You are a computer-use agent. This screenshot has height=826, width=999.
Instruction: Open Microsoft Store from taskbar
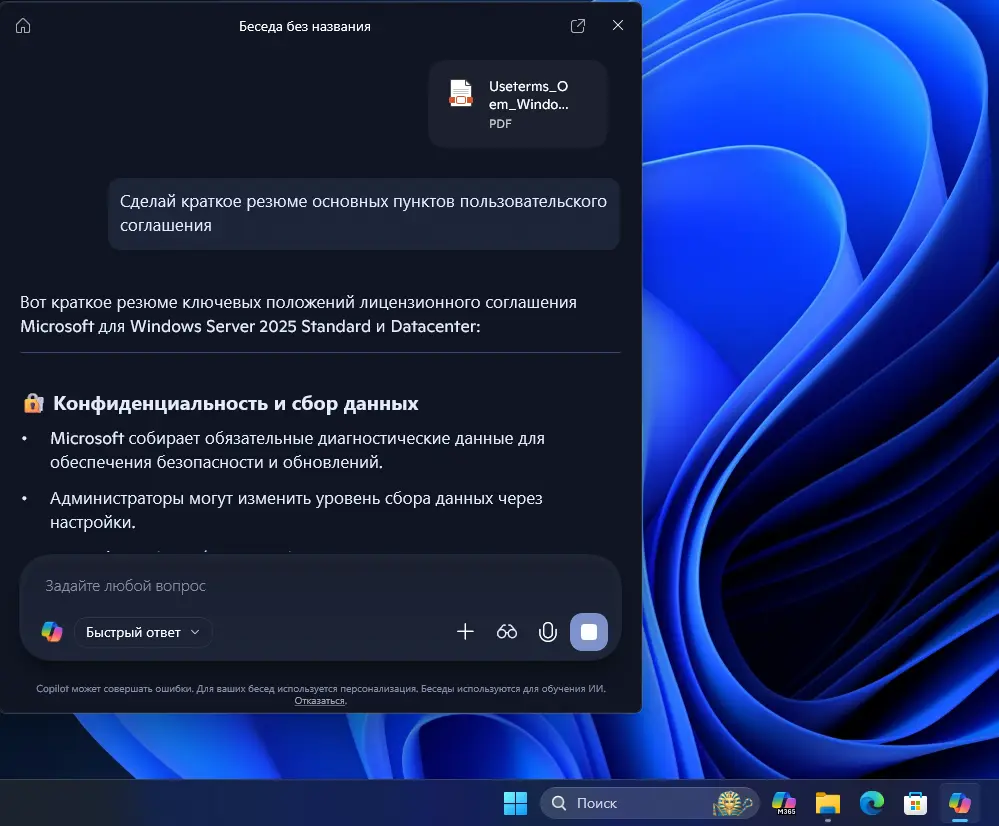click(x=915, y=803)
